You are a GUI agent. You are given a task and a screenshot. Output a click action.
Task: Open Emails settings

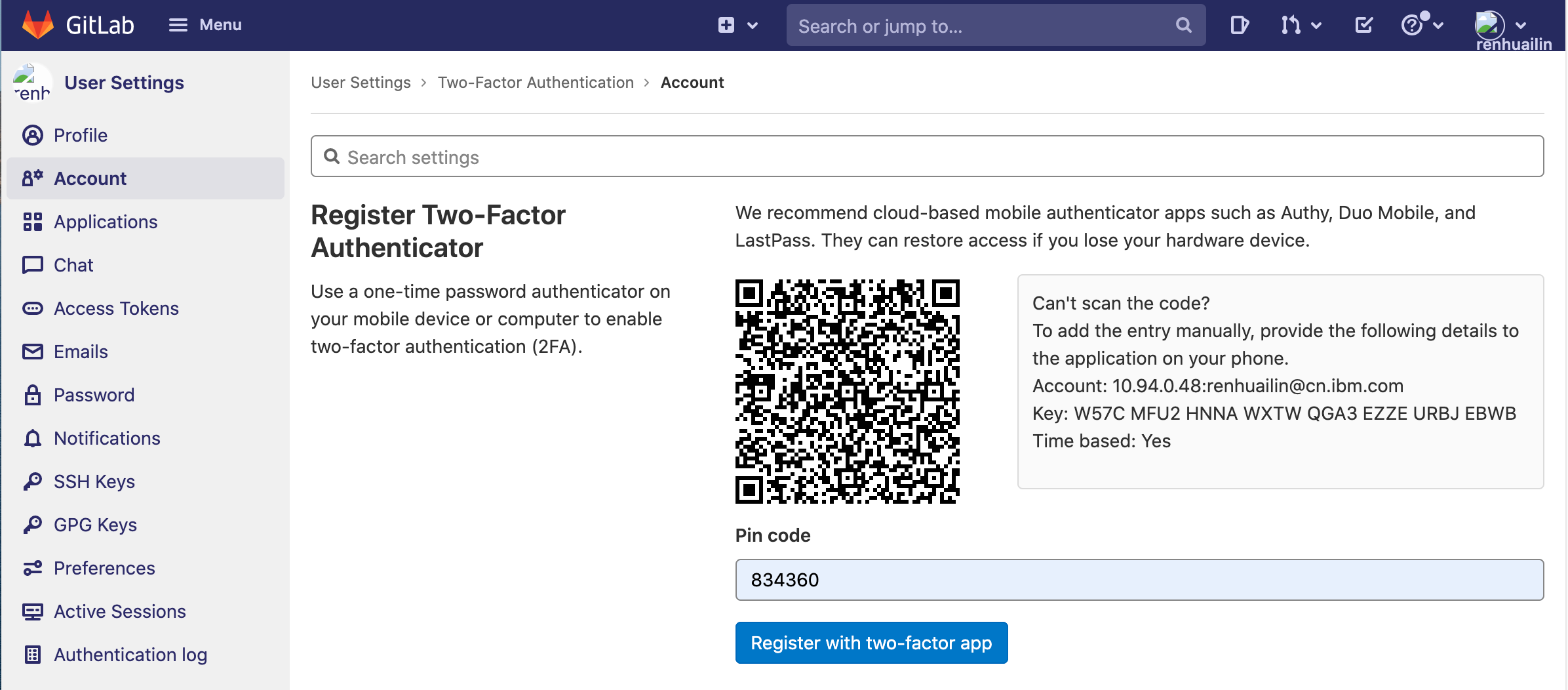[81, 352]
